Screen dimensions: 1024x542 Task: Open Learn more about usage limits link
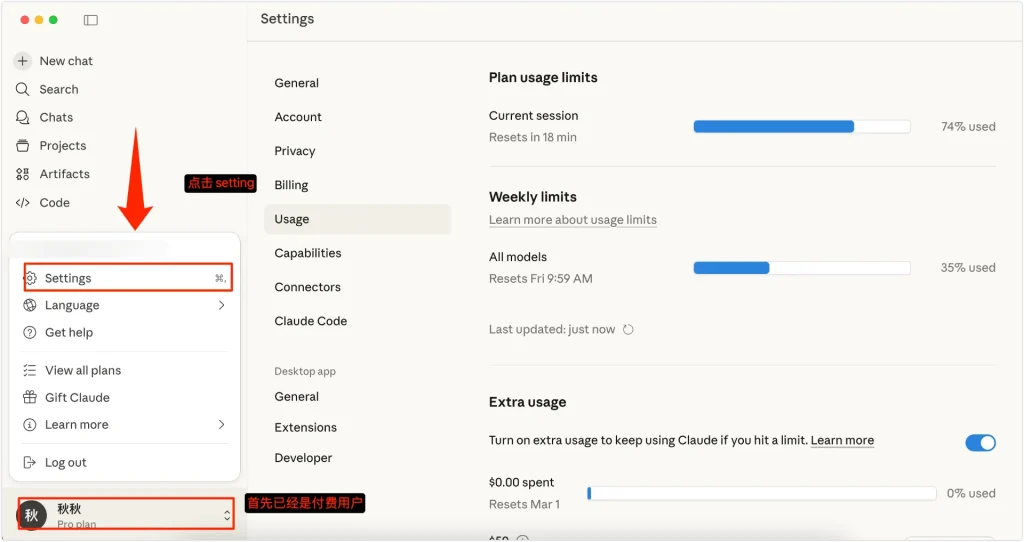click(x=572, y=220)
